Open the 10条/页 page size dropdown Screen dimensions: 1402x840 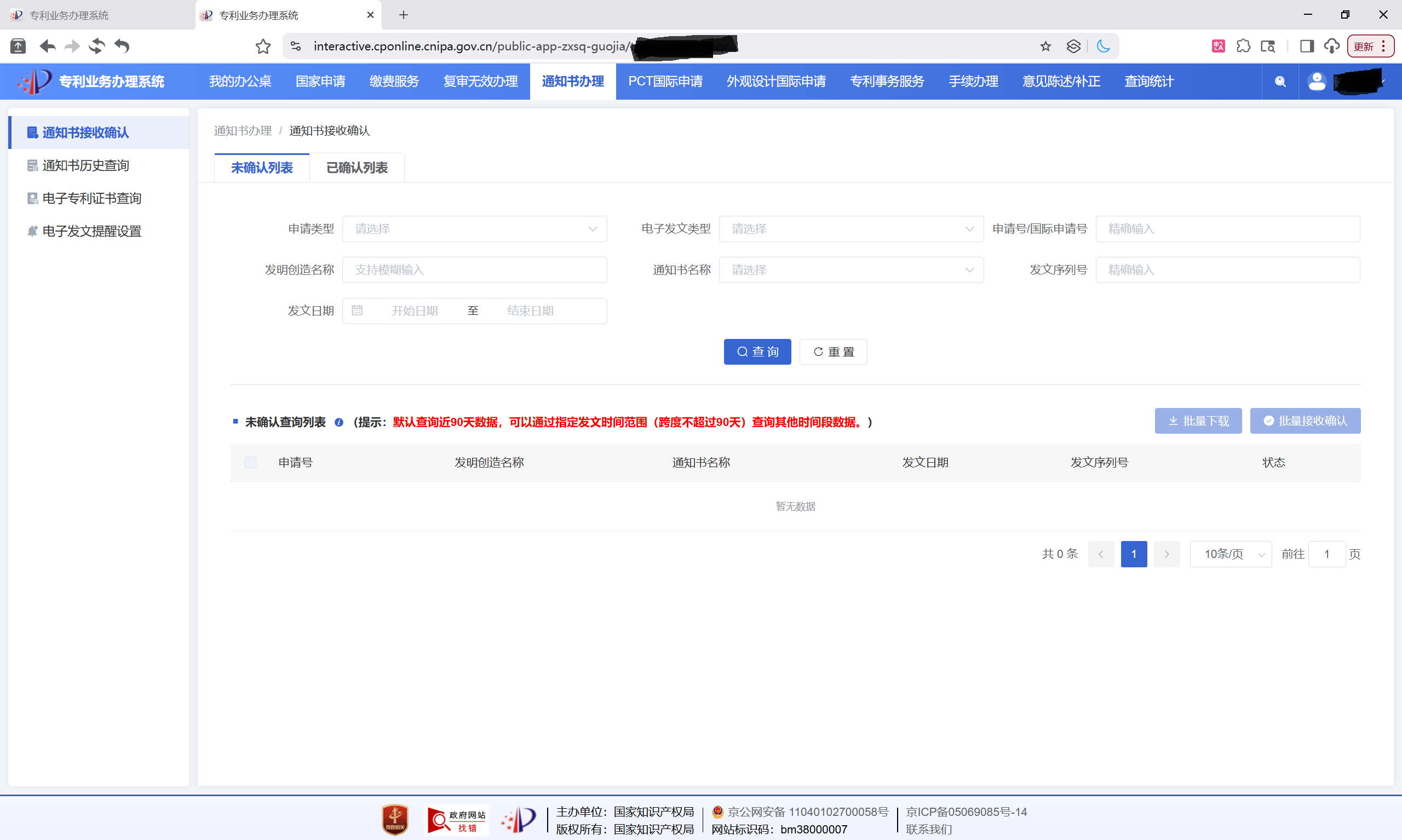(1230, 554)
